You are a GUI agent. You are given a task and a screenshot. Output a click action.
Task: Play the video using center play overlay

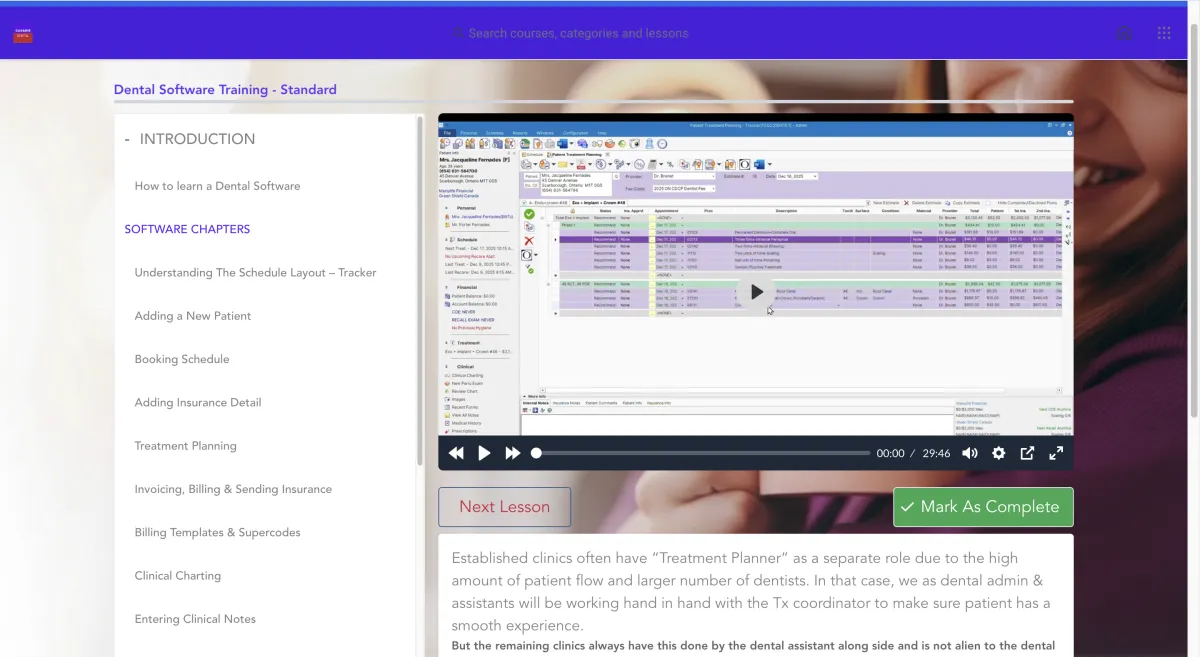point(757,292)
